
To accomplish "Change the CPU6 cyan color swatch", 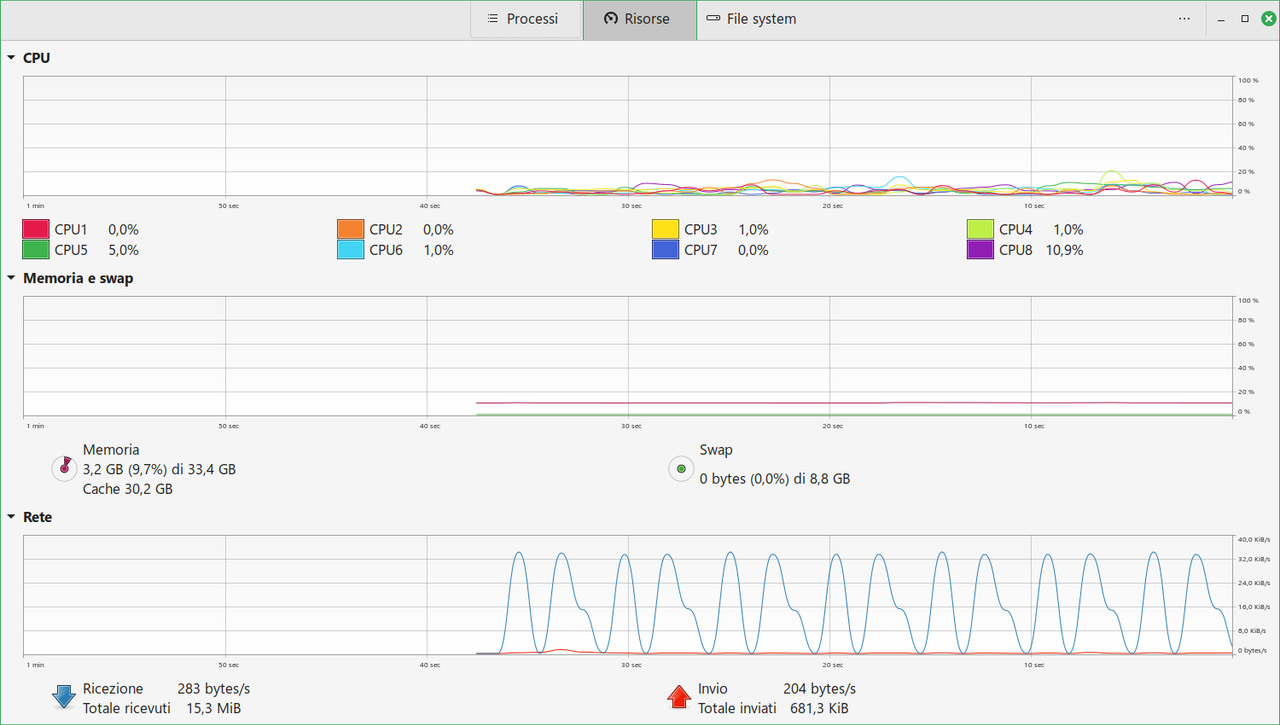I will 350,250.
